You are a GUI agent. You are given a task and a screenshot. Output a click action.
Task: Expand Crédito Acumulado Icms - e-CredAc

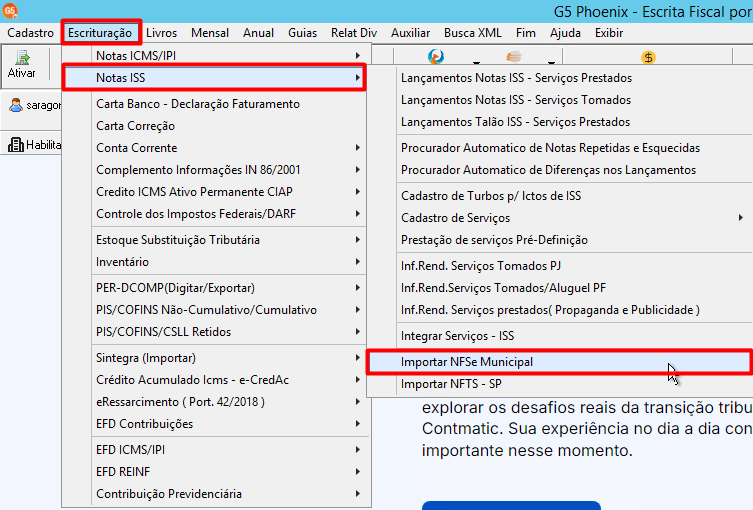coord(214,380)
